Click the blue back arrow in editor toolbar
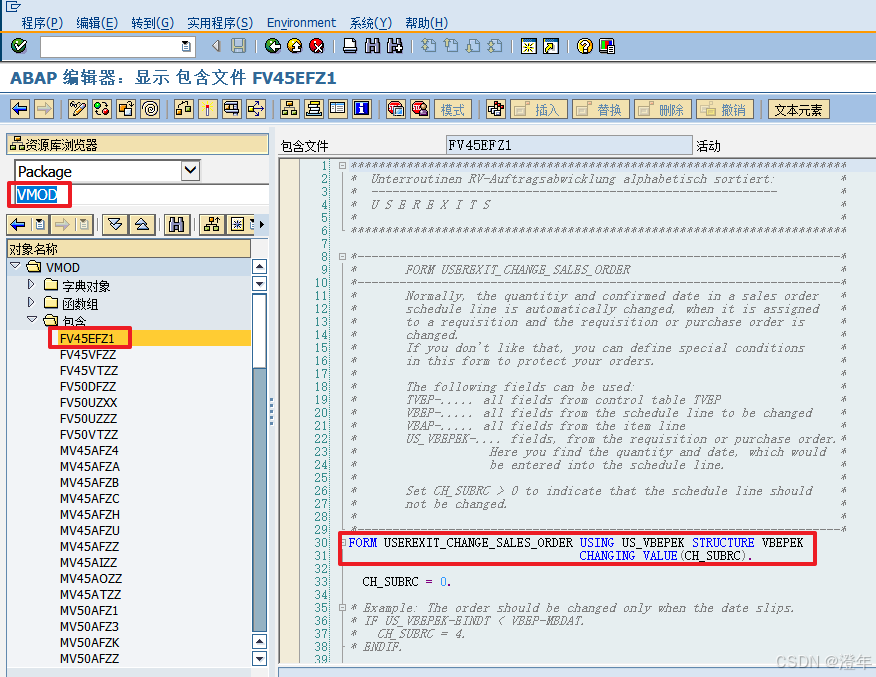 click(20, 108)
